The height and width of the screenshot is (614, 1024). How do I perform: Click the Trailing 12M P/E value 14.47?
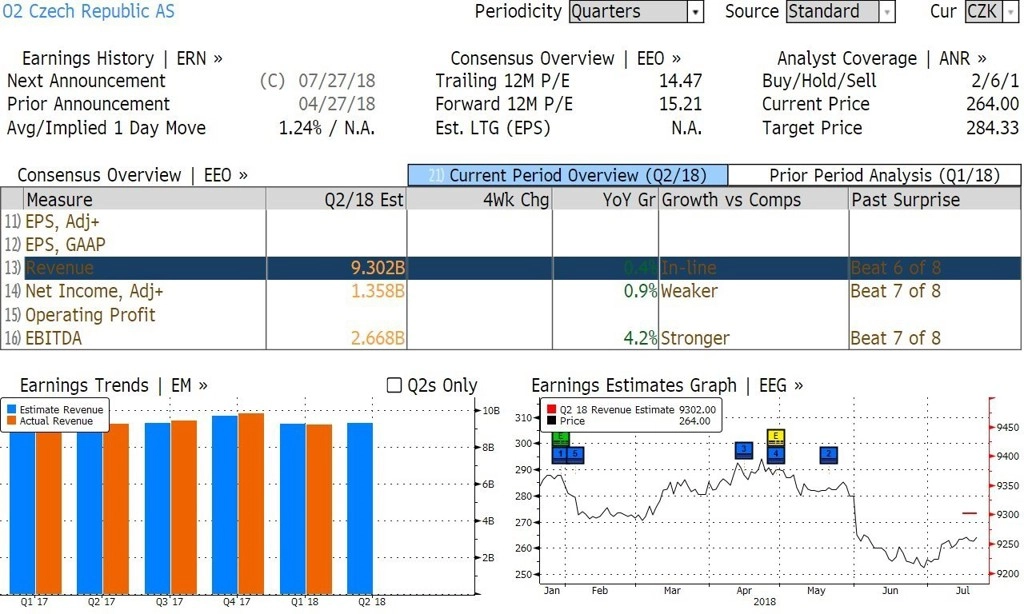tap(680, 80)
